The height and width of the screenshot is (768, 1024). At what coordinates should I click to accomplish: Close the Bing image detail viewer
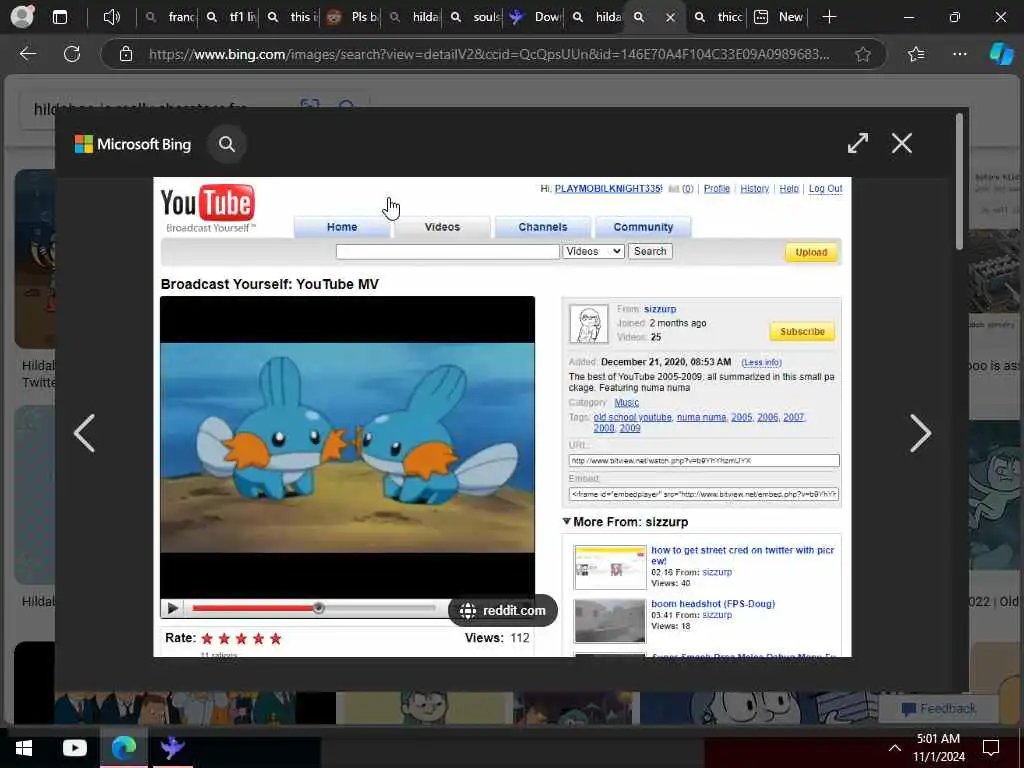tap(901, 143)
